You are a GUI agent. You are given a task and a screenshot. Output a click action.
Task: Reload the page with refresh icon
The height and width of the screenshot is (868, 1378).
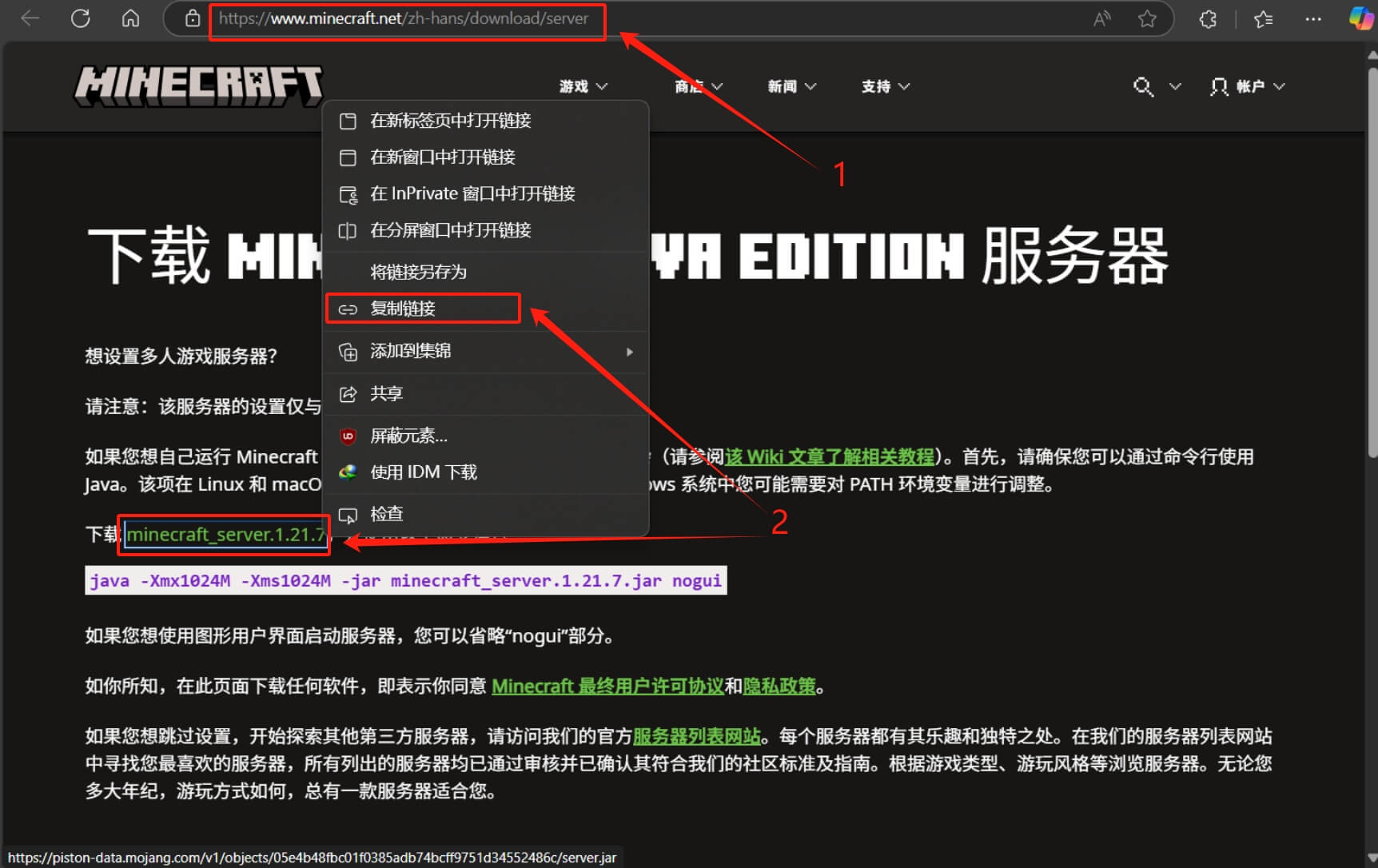click(81, 18)
